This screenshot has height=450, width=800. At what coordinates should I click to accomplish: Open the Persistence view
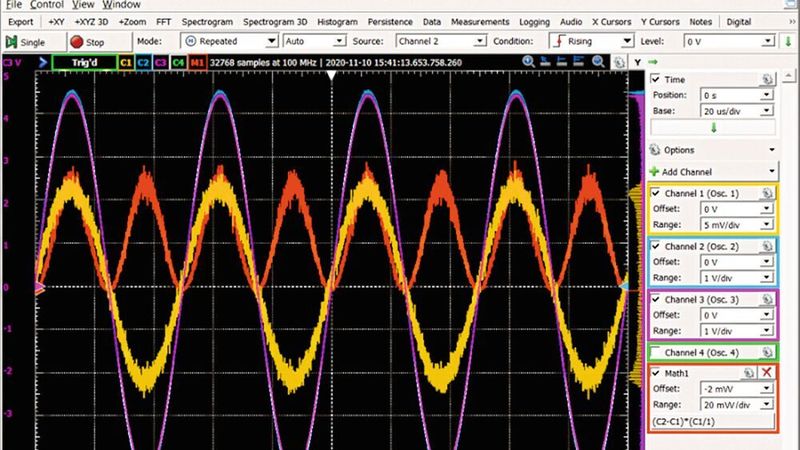(390, 22)
